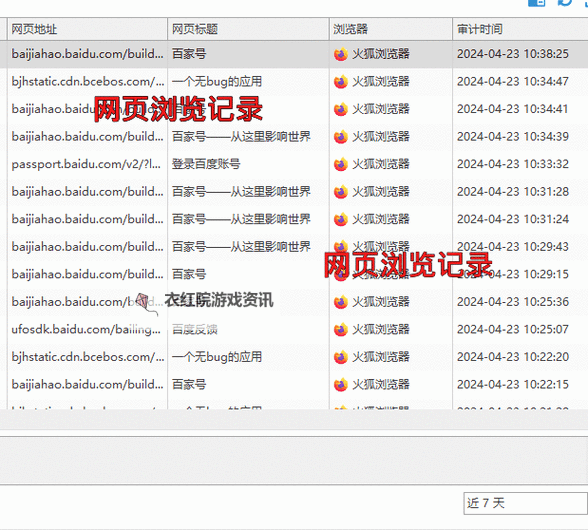588x530 pixels.
Task: Click the Firefox icon in the 10:34:47 row
Action: coord(341,82)
